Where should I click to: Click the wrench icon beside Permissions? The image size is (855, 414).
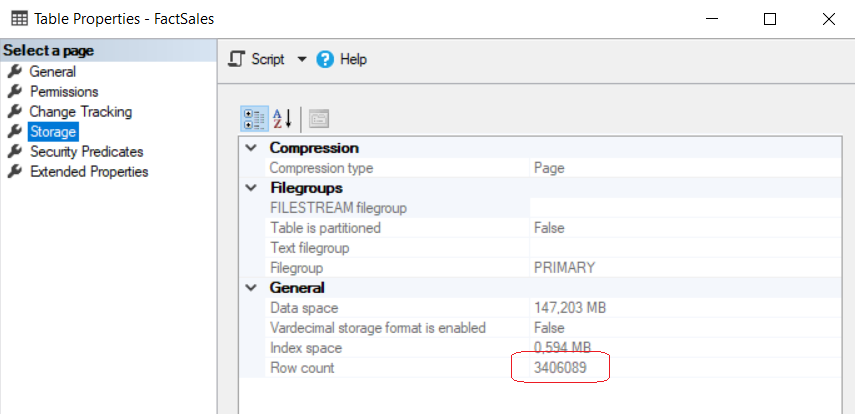click(14, 92)
